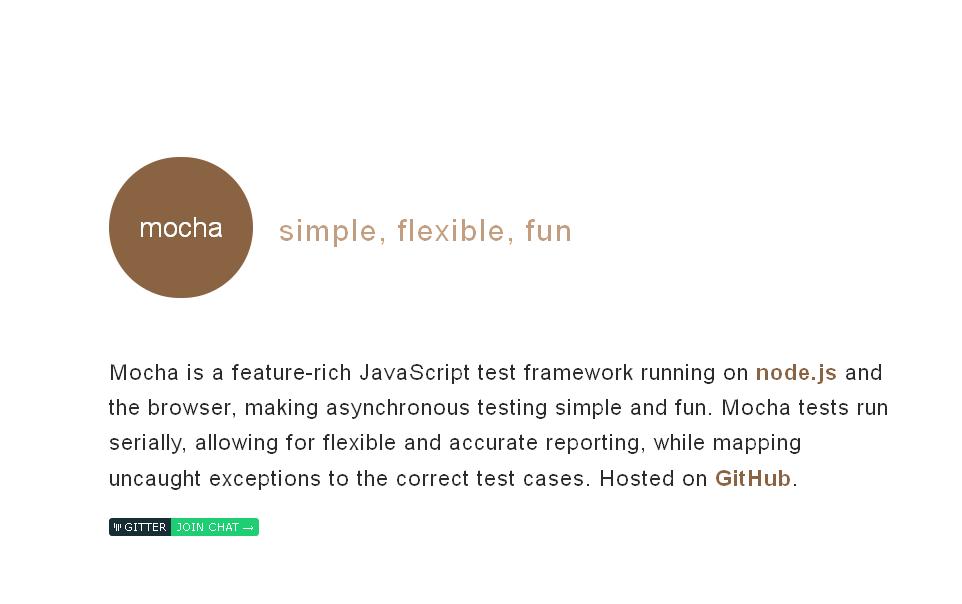Click the word 'feature-rich' in the description
The height and width of the screenshot is (604, 962).
[x=291, y=373]
